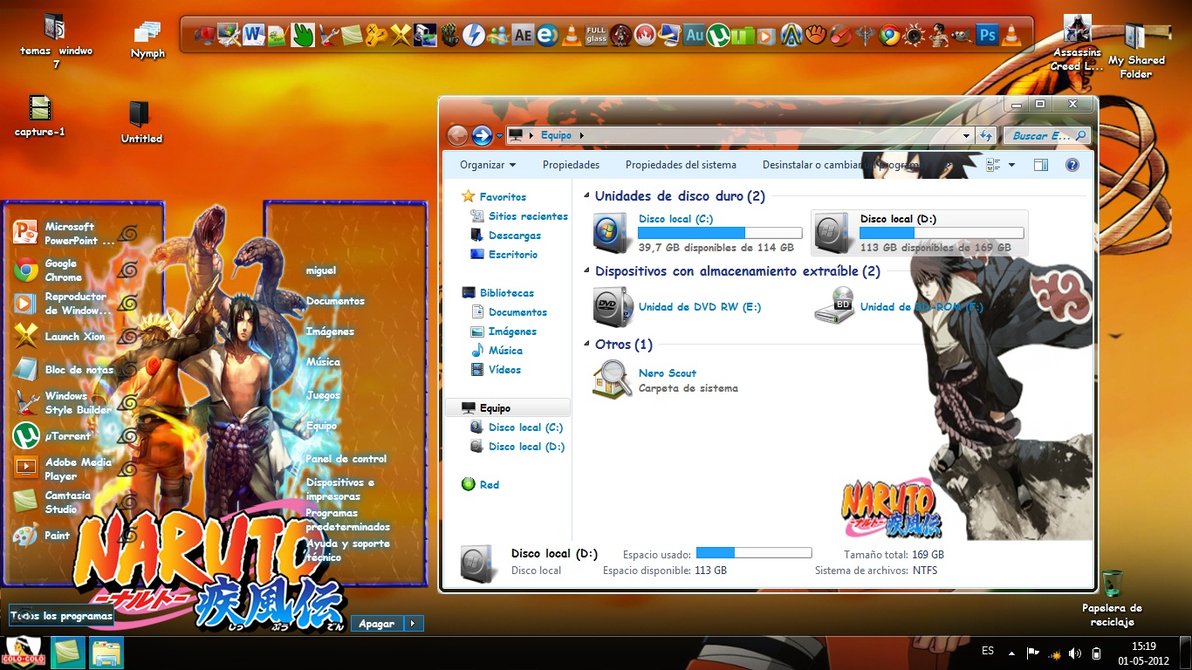
Task: Open Adobe After Effects from the dock
Action: (x=522, y=36)
